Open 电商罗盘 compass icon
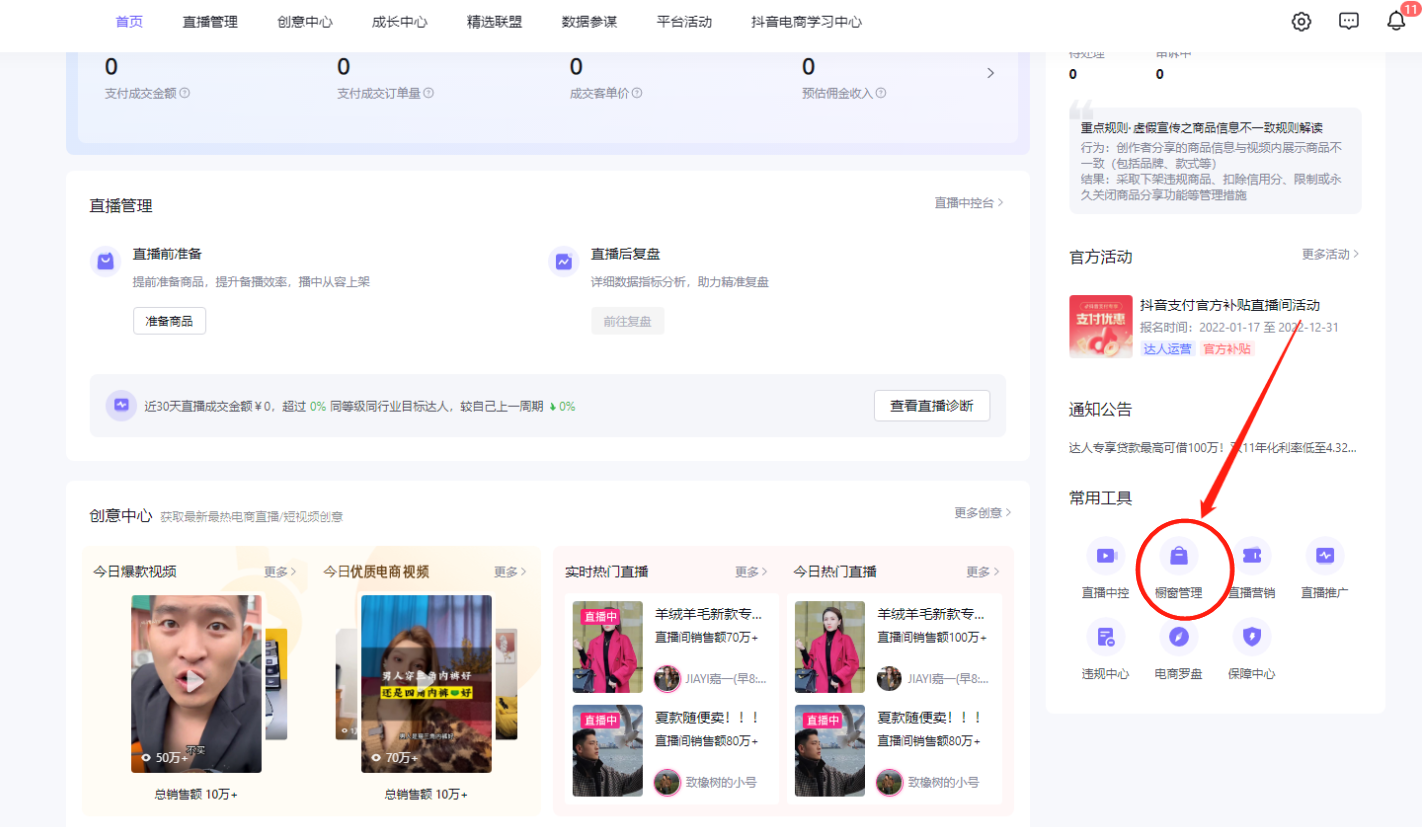This screenshot has width=1422, height=827. coord(1178,636)
